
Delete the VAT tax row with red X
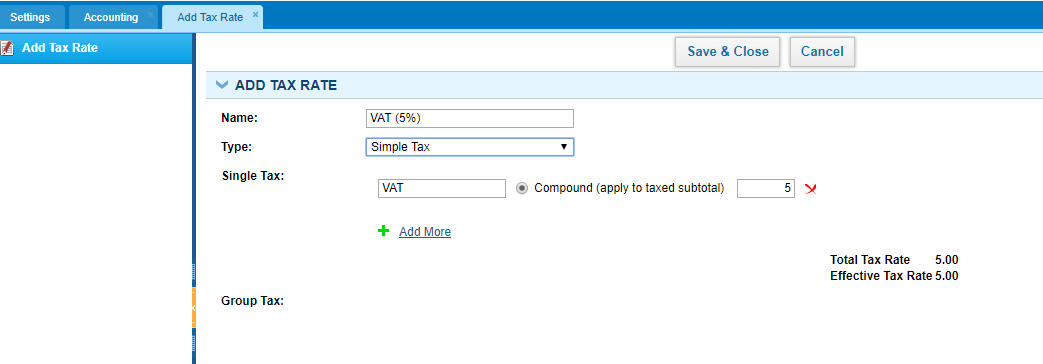810,189
